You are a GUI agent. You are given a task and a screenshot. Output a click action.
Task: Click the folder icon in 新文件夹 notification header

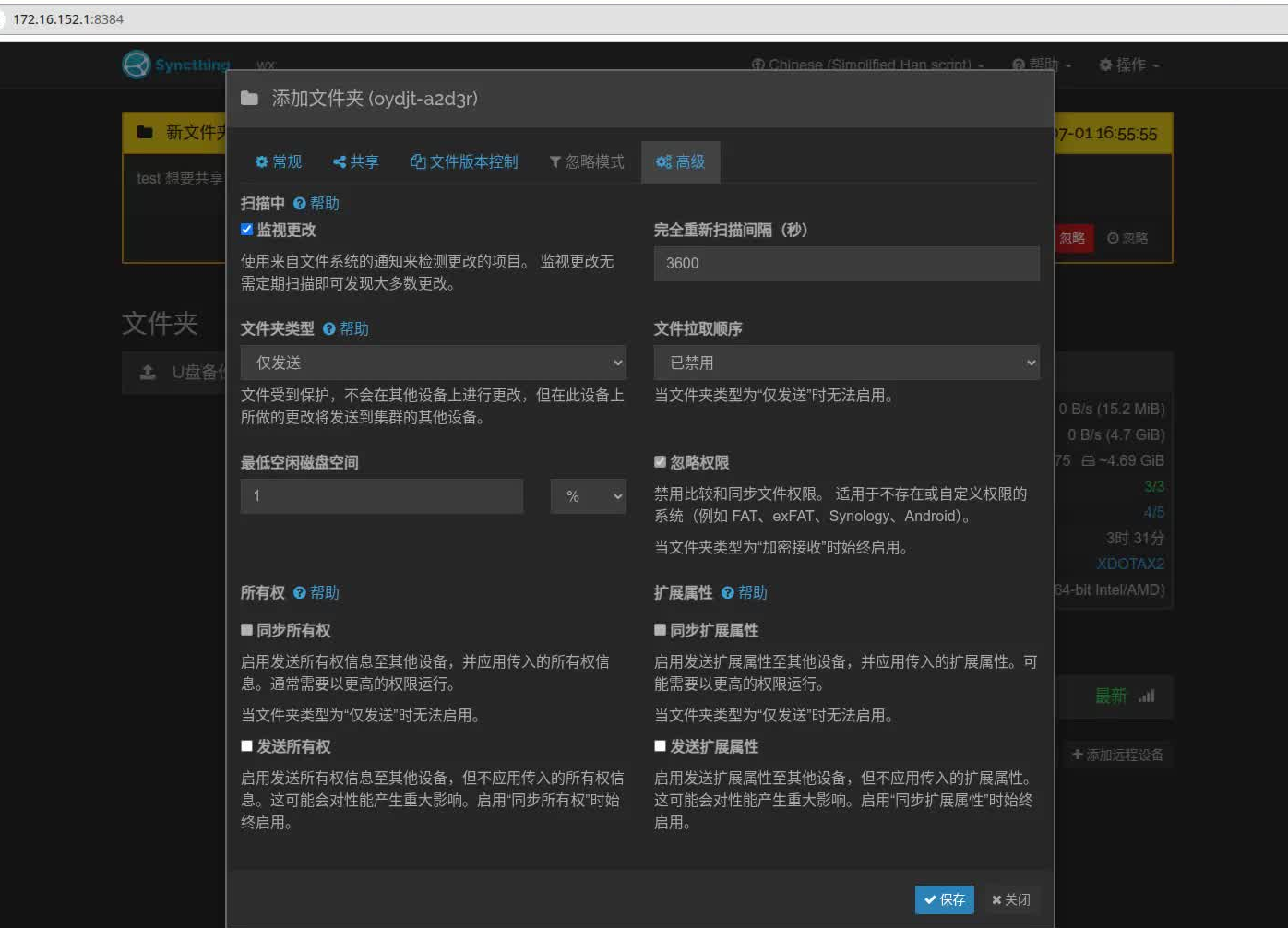tap(145, 132)
